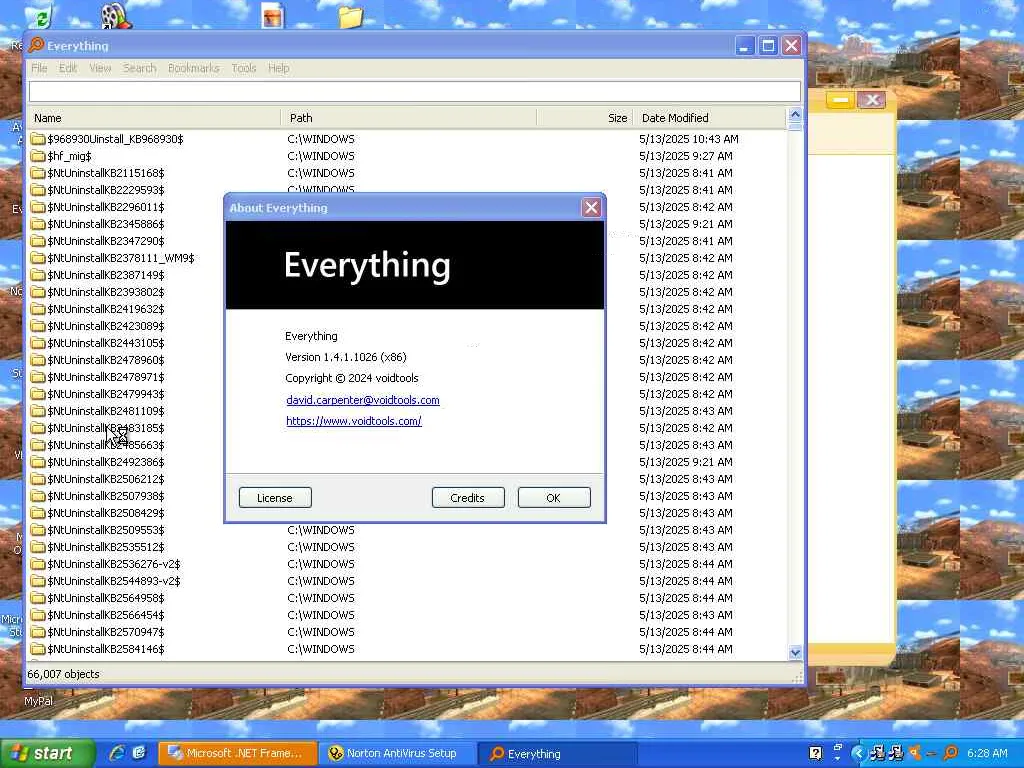1024x768 pixels.
Task: Open the Help menu
Action: click(x=278, y=68)
